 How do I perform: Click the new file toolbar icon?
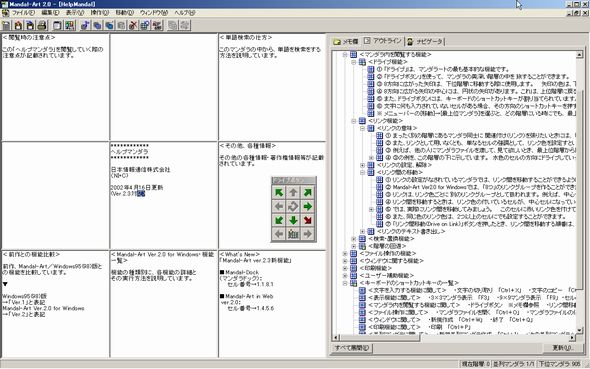click(x=6, y=25)
